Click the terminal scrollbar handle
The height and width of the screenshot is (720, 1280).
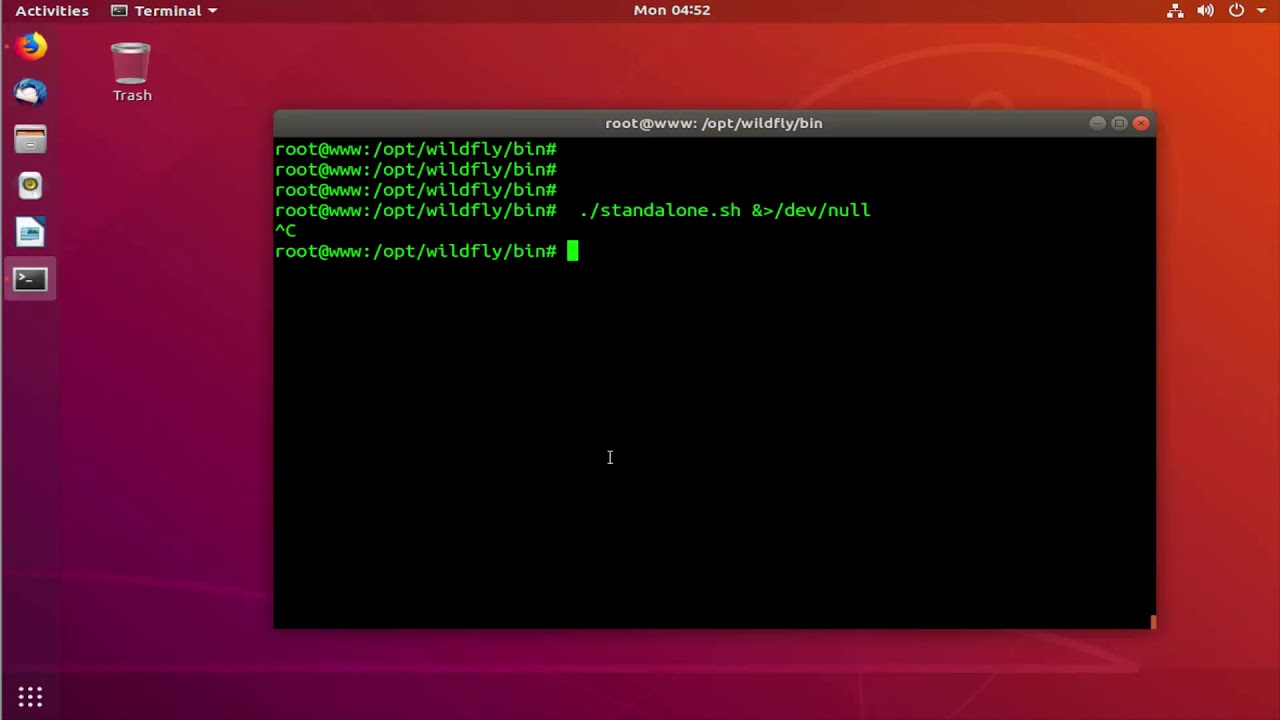(1153, 622)
